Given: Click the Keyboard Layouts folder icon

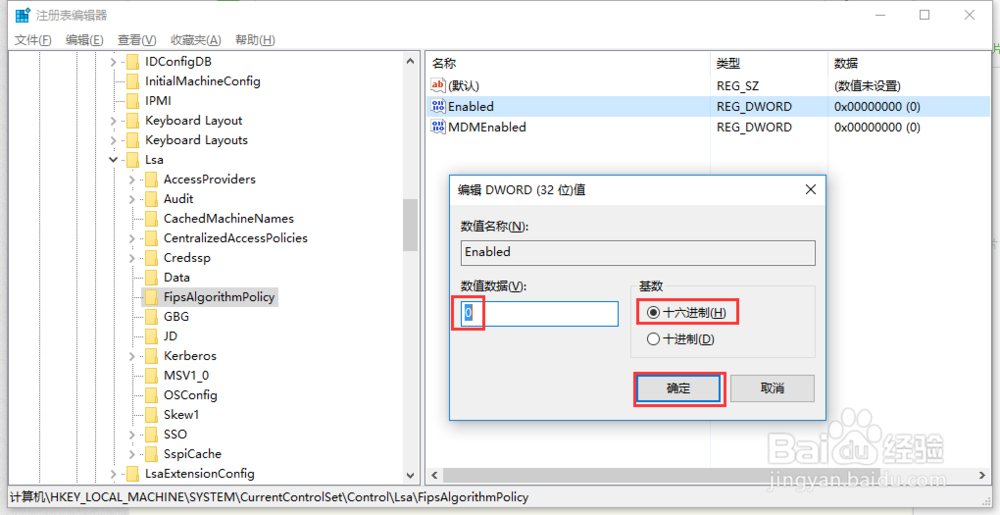Looking at the screenshot, I should point(132,140).
